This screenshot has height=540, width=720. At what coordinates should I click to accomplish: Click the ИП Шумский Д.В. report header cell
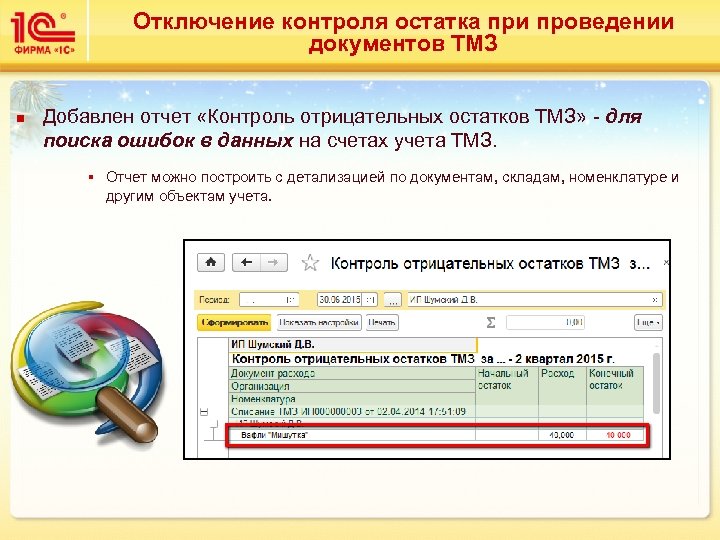tap(352, 344)
